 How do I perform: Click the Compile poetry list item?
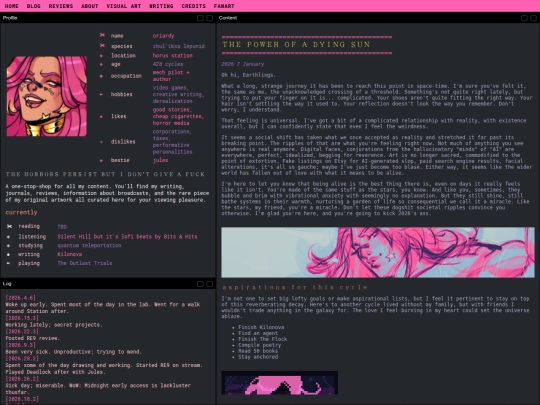[x=260, y=345]
